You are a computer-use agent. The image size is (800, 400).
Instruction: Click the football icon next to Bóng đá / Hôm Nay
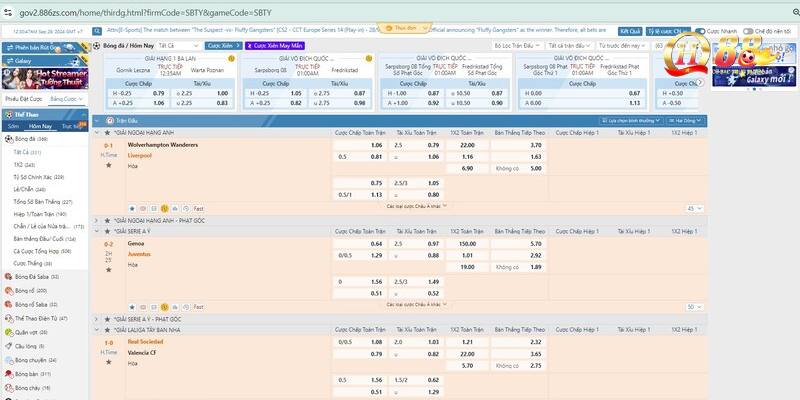point(96,46)
